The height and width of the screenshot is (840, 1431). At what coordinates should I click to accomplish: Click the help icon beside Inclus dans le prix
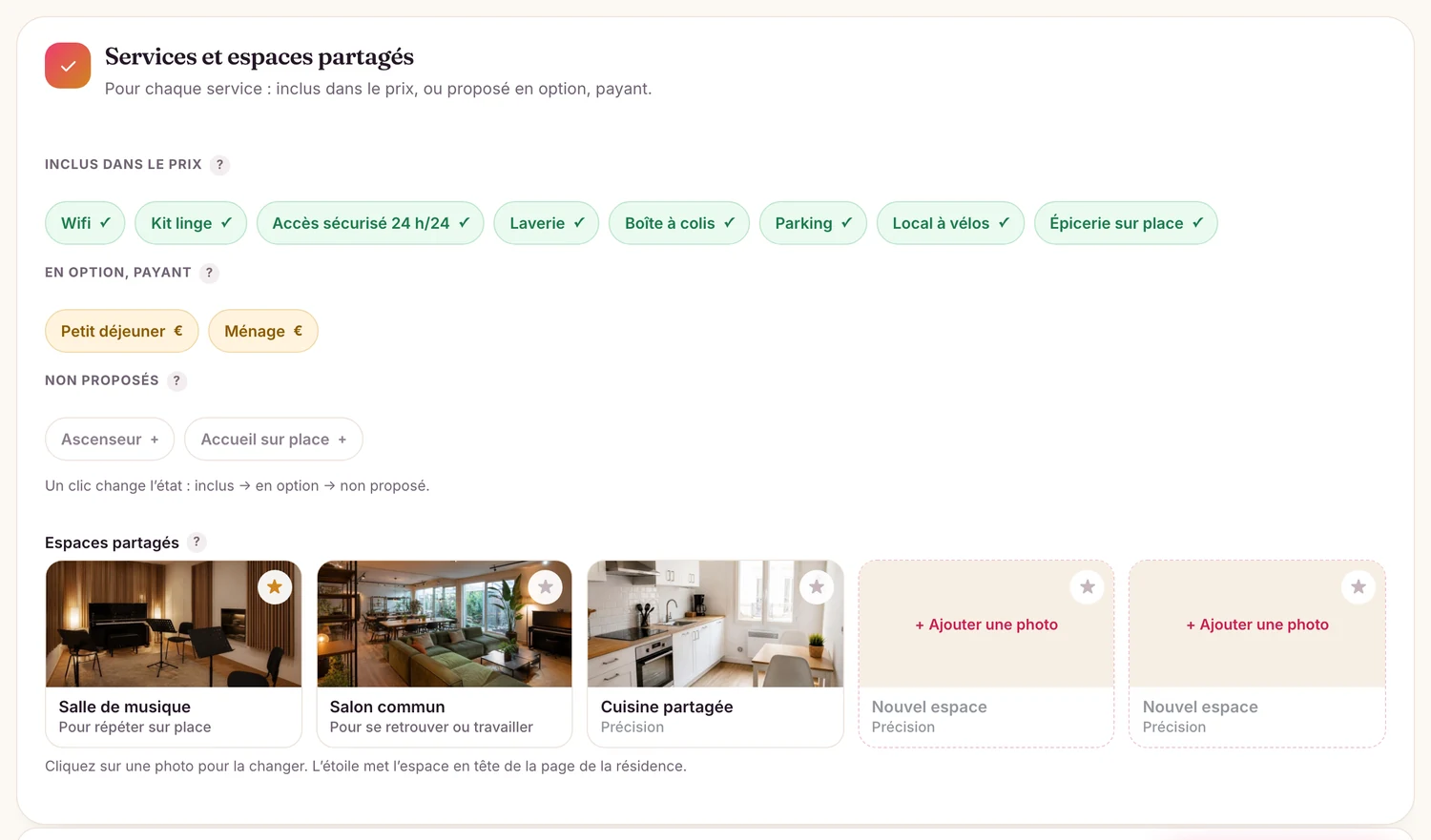(219, 165)
